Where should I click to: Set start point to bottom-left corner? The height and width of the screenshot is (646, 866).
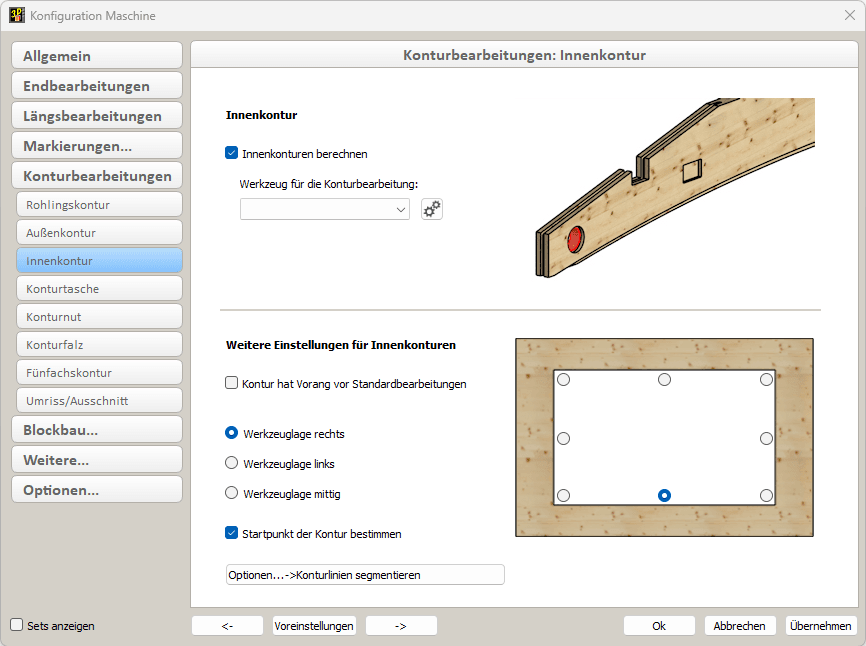[563, 495]
